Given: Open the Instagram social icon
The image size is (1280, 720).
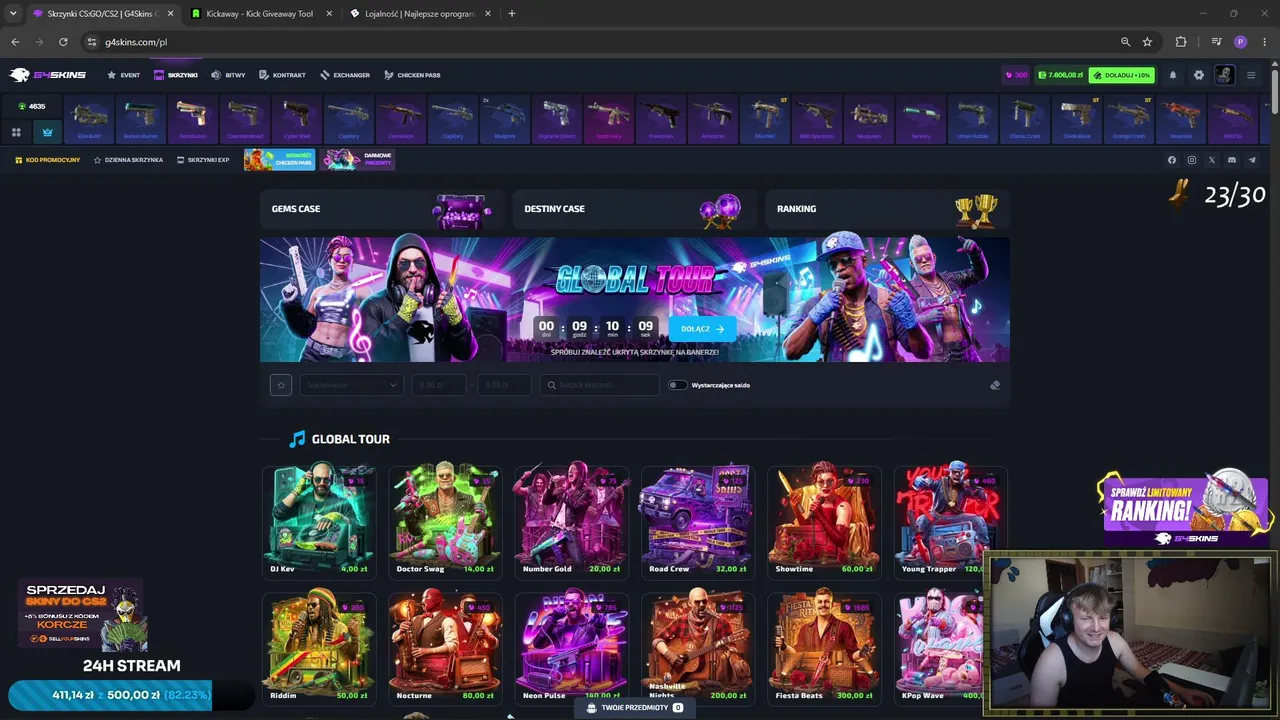Looking at the screenshot, I should [x=1192, y=160].
